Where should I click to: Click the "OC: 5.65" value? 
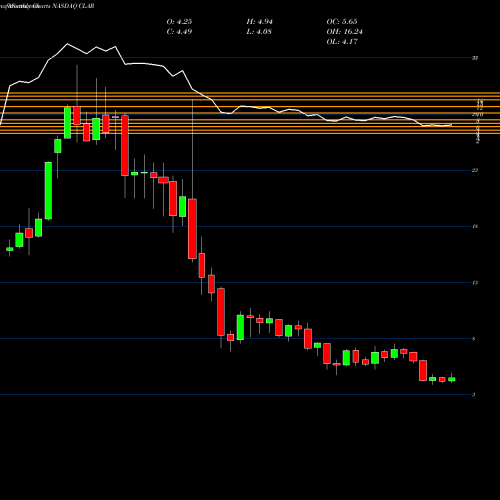(x=342, y=22)
